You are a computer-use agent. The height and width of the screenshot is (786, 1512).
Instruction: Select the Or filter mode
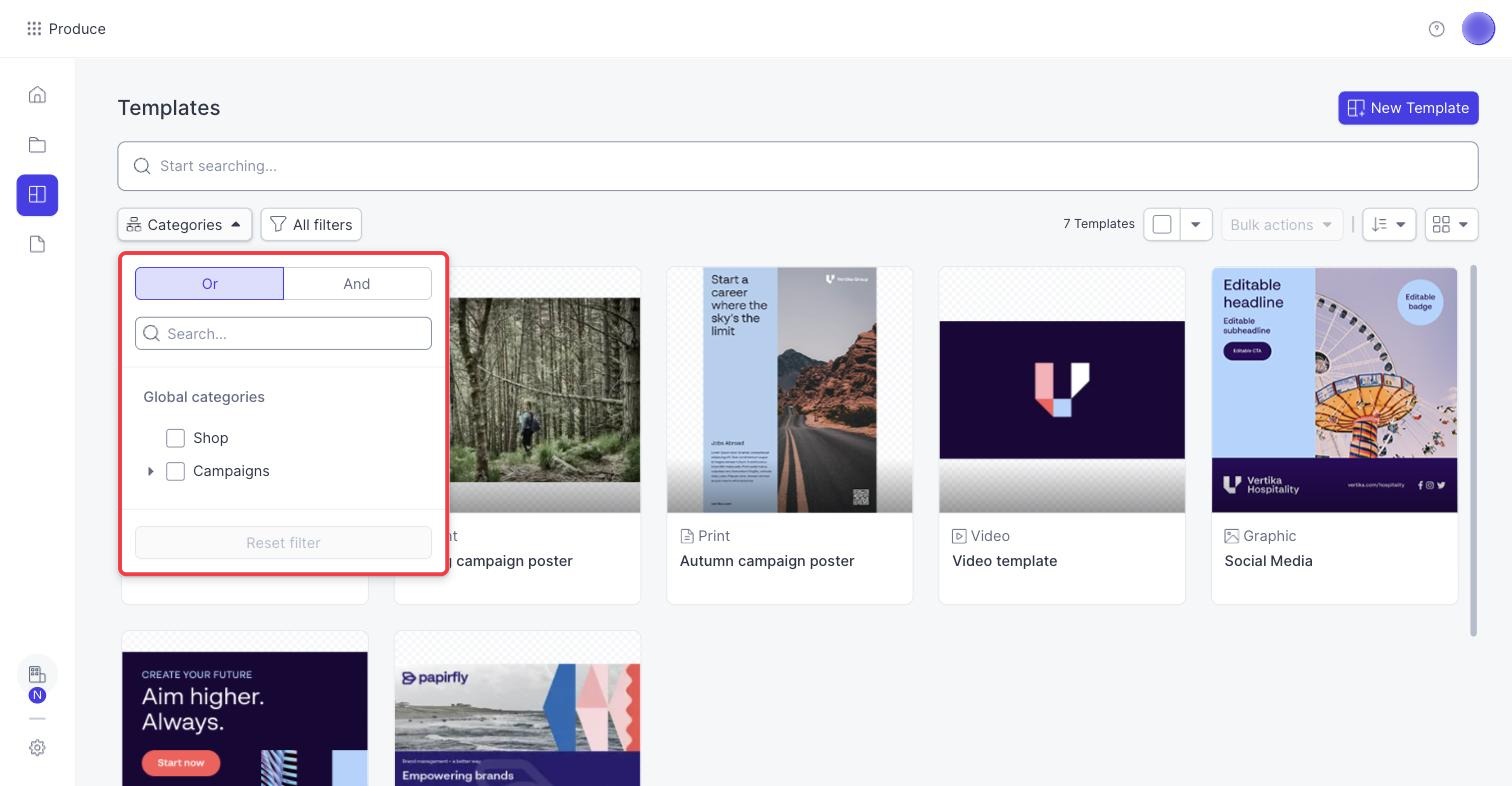pos(209,284)
